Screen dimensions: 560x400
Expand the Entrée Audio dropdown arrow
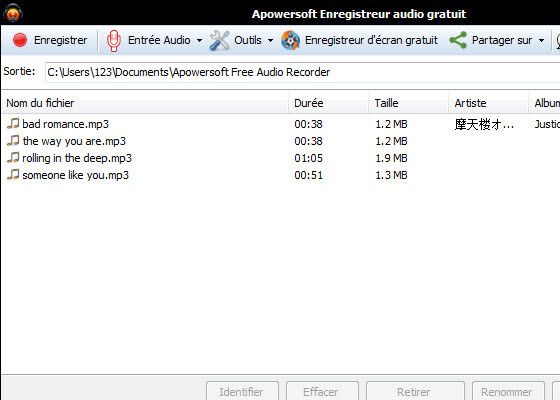click(x=199, y=40)
